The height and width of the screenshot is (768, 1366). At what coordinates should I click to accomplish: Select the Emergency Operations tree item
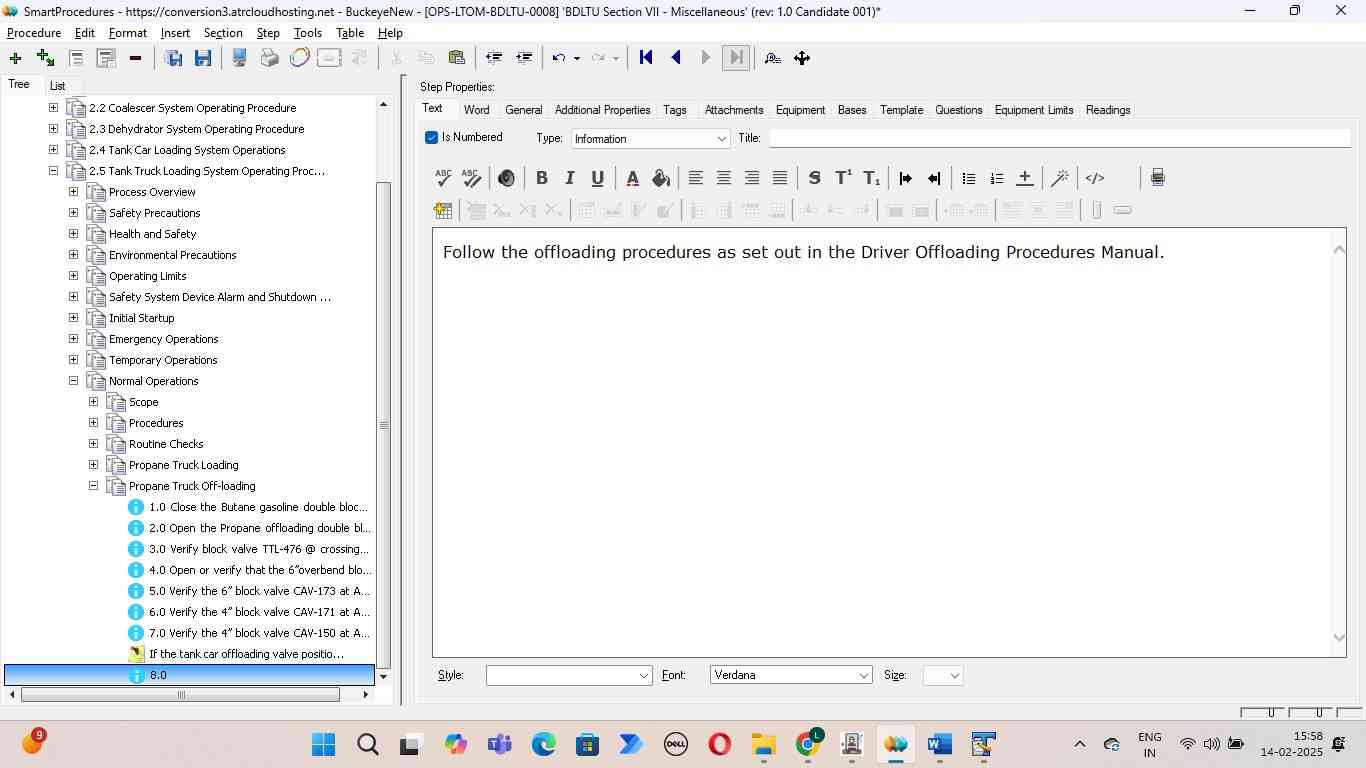tap(163, 339)
